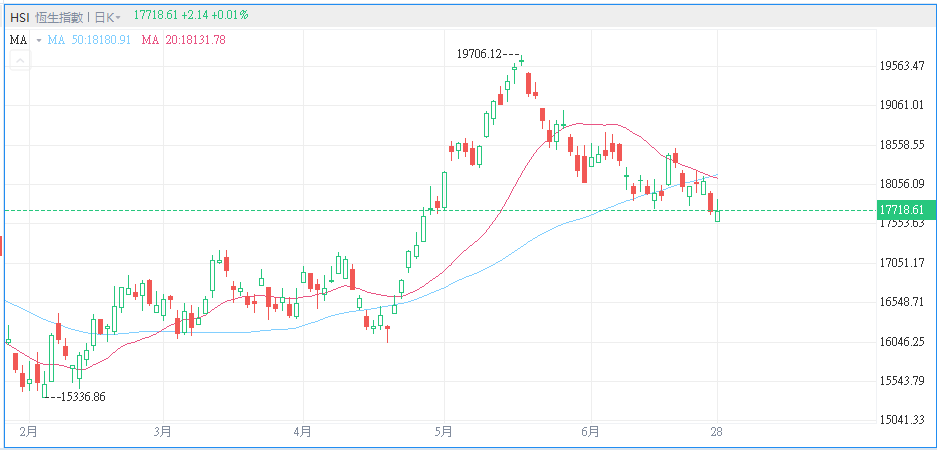Click the 4月 date axis label

pyautogui.click(x=304, y=432)
